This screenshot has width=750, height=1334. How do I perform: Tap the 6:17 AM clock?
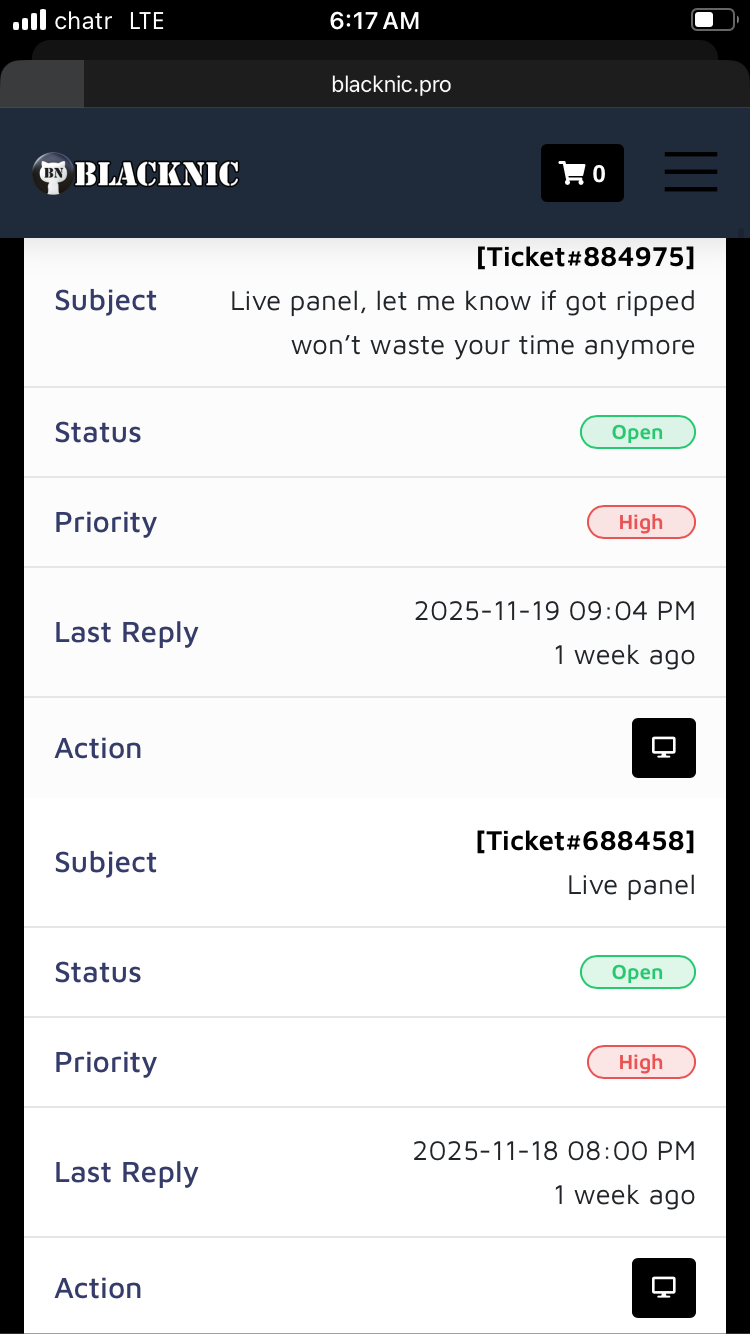(375, 21)
